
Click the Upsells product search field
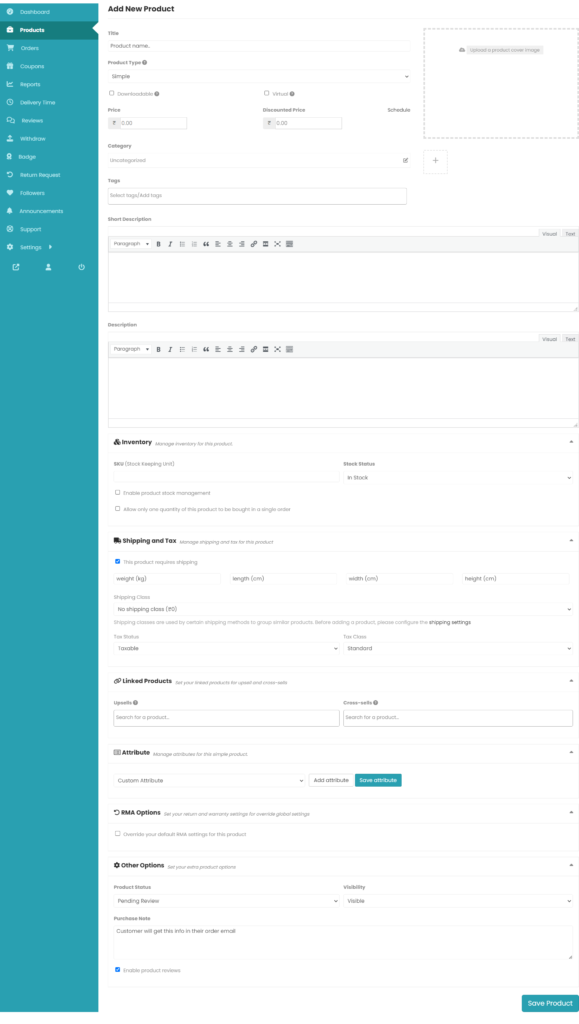pyautogui.click(x=227, y=718)
